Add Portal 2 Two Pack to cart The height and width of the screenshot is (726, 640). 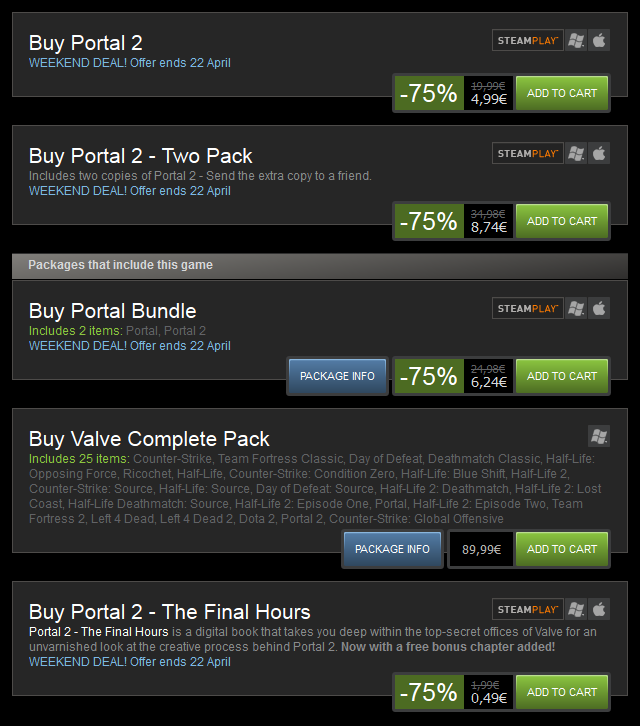point(562,221)
